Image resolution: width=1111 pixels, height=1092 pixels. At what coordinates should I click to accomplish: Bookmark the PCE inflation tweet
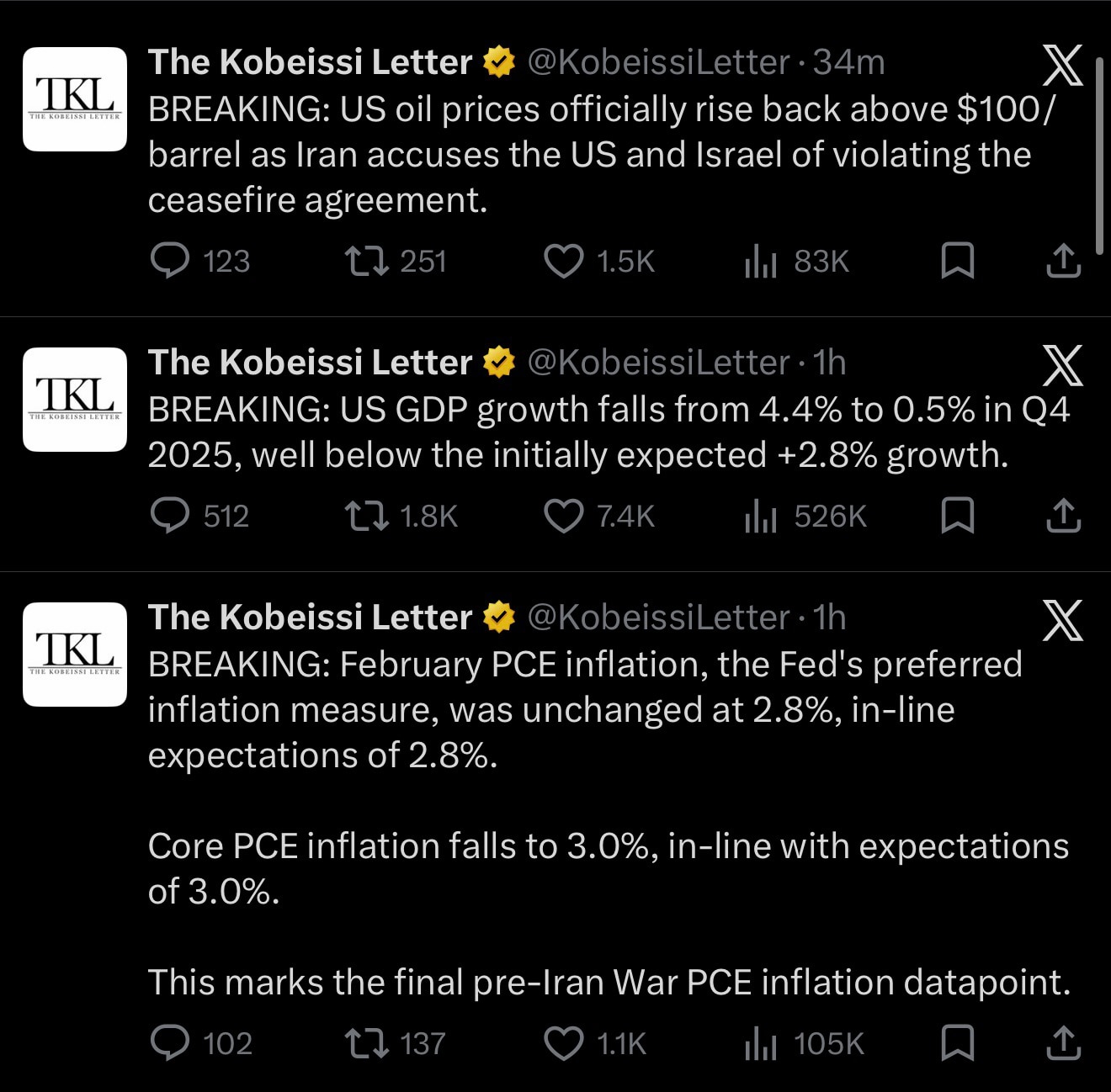click(x=959, y=1043)
